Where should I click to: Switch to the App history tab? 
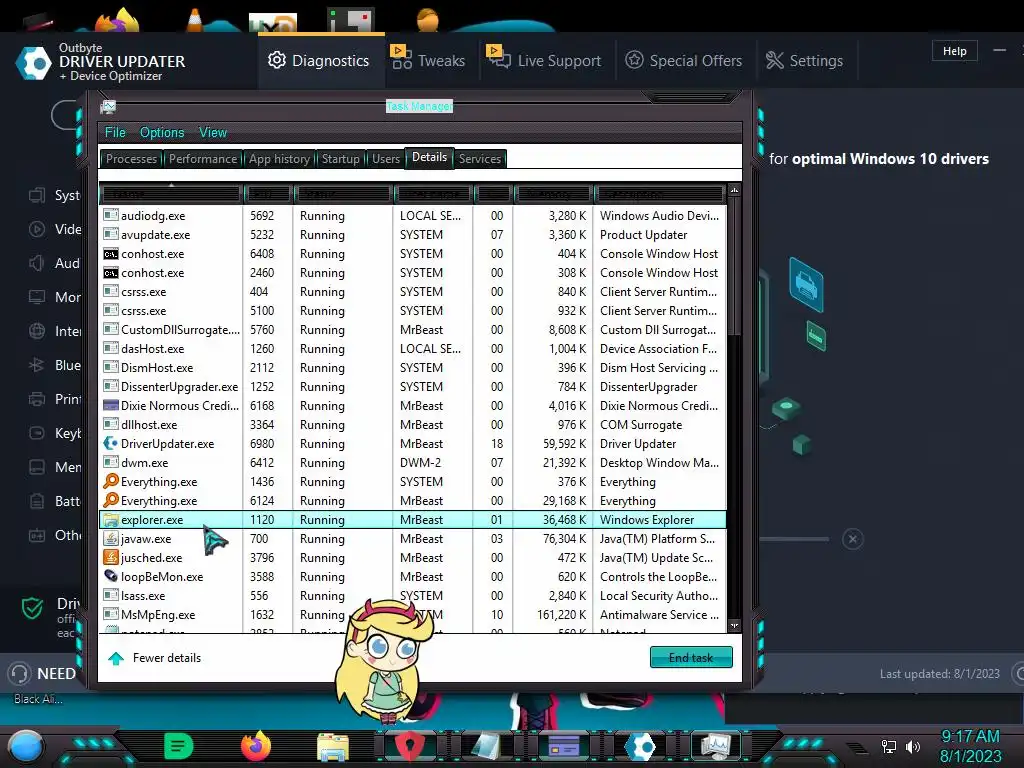pos(279,159)
